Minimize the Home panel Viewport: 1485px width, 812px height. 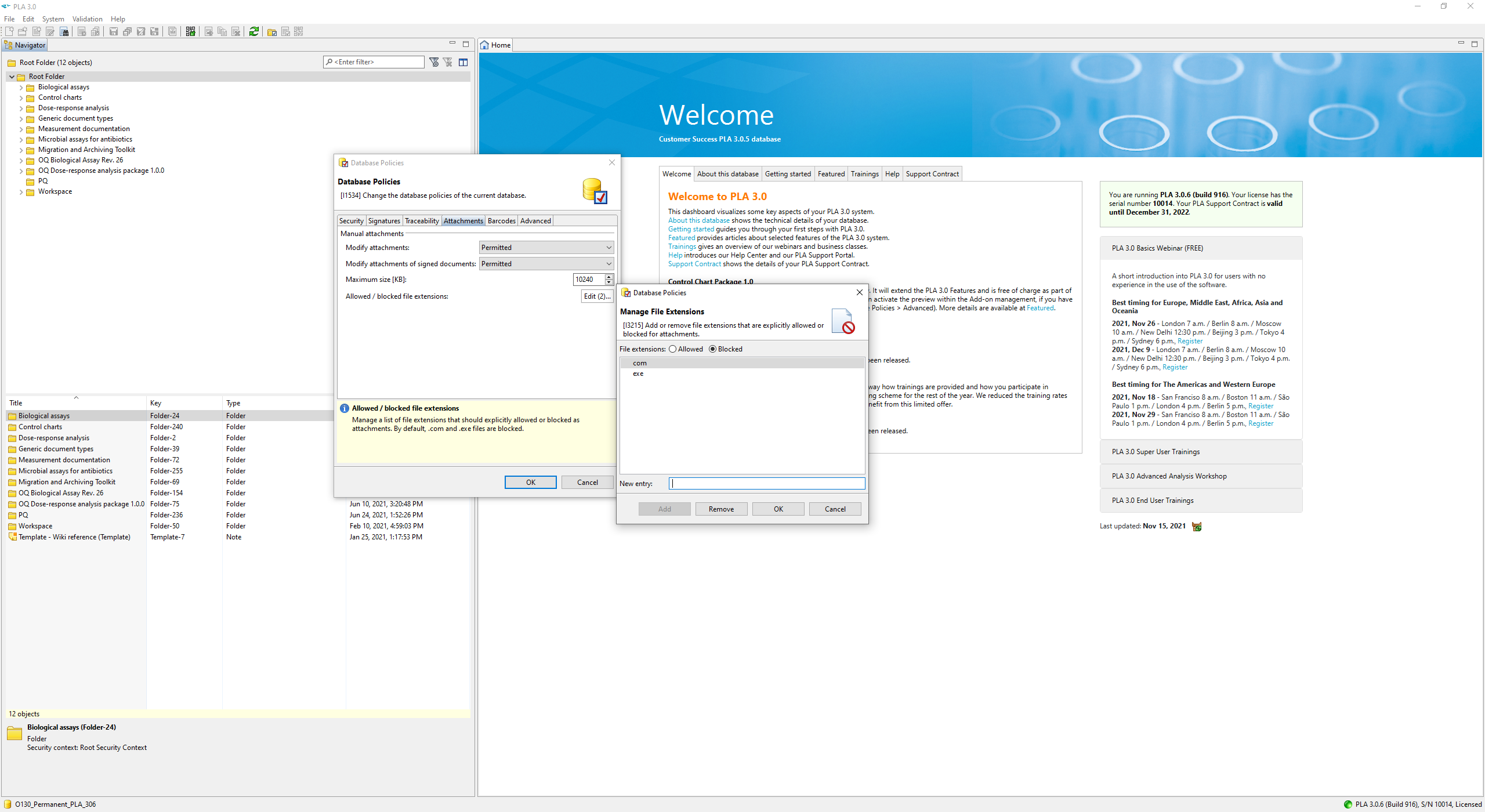[1461, 43]
